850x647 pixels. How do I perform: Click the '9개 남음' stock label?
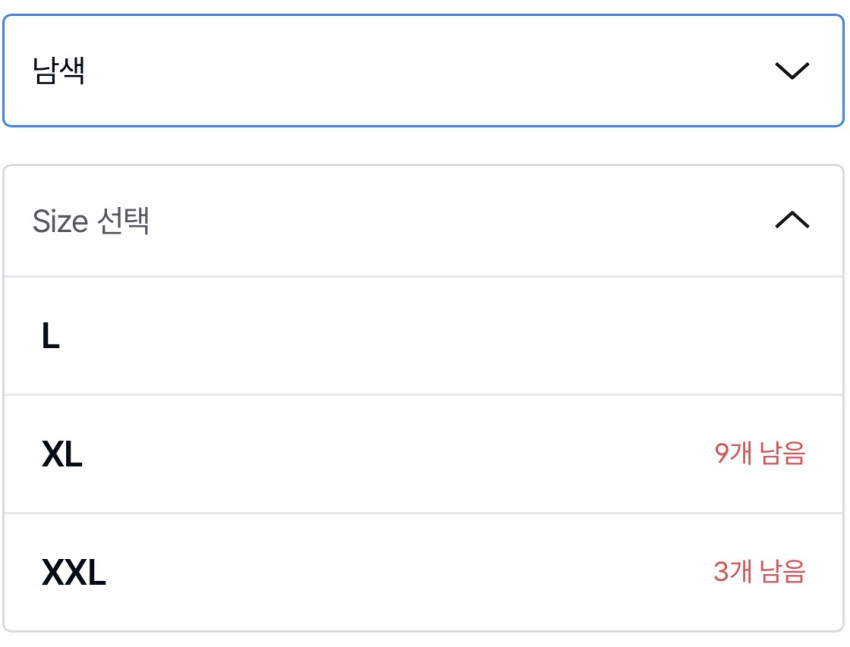pyautogui.click(x=759, y=454)
